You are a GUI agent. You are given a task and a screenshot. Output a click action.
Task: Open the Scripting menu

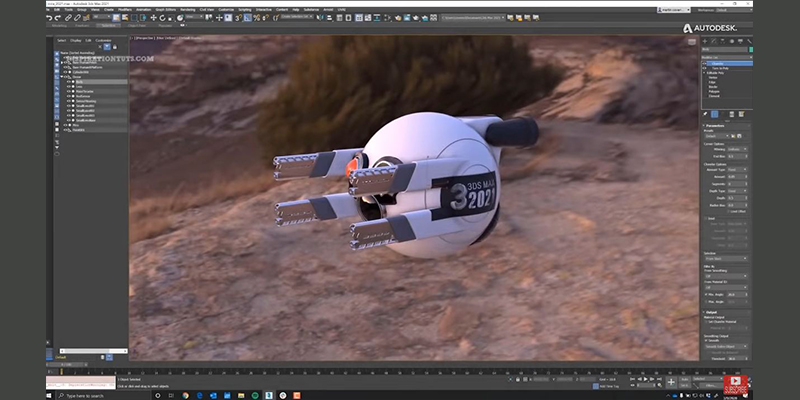pyautogui.click(x=244, y=10)
